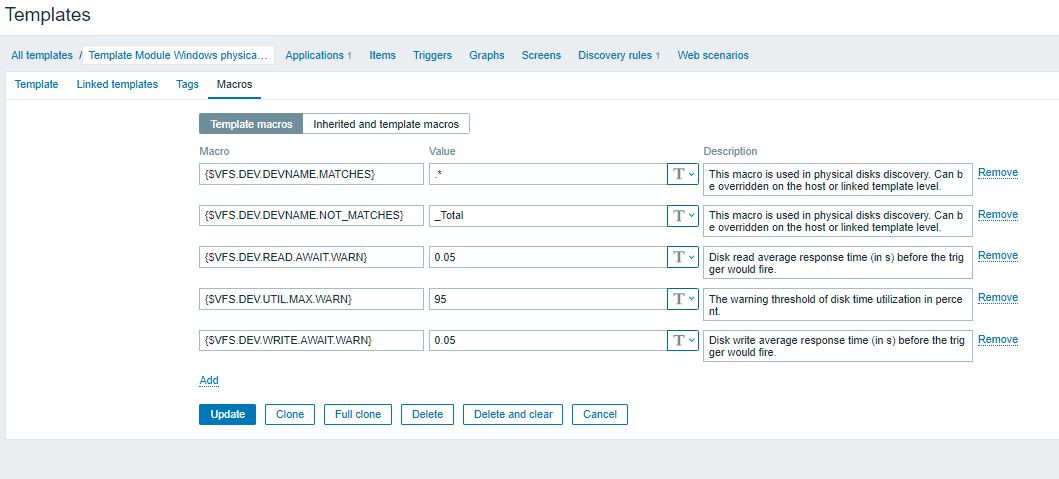
Task: Go to the Template tab
Action: point(36,85)
